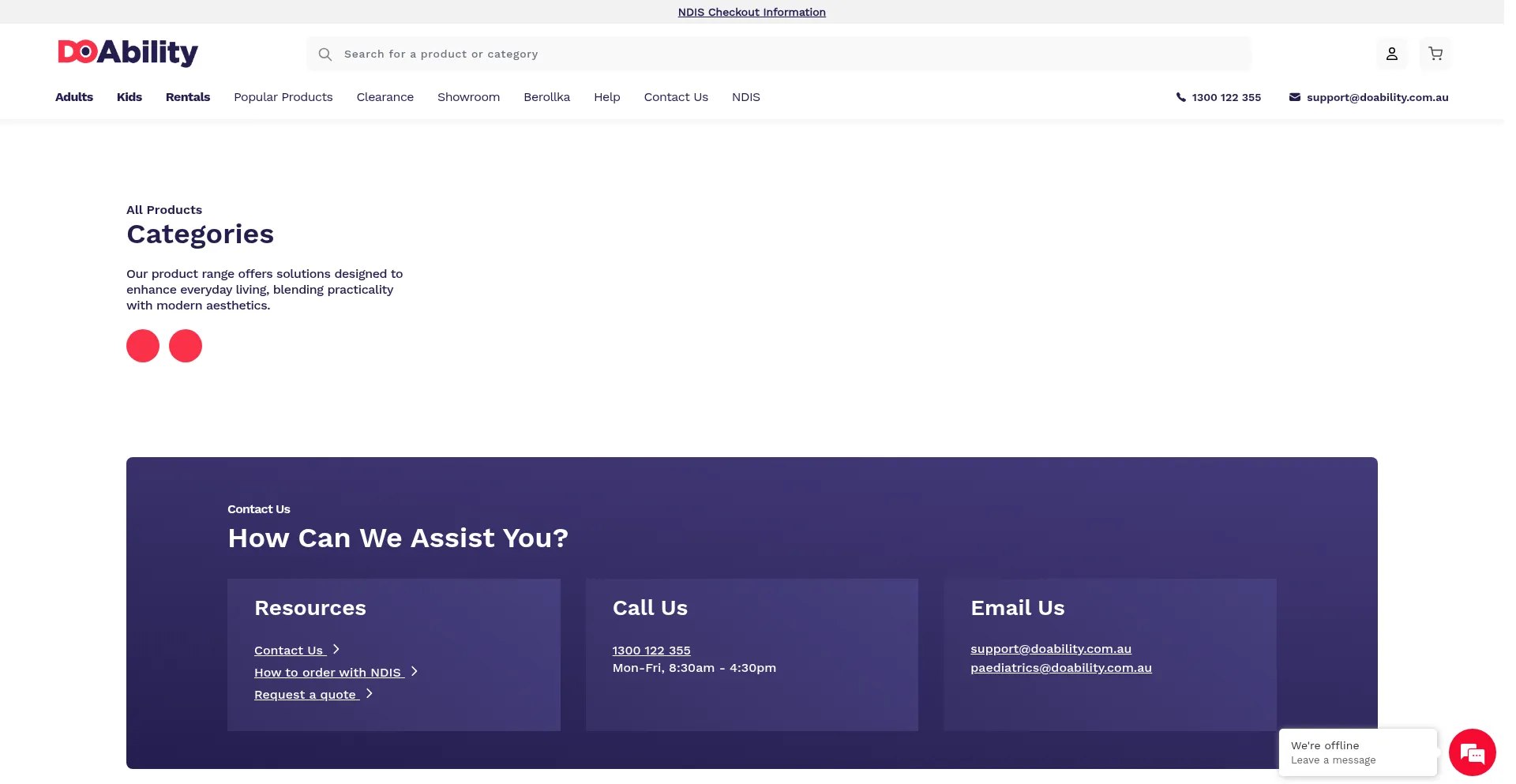Image resolution: width=1516 pixels, height=784 pixels.
Task: Focus the product or category search field
Action: coord(779,54)
